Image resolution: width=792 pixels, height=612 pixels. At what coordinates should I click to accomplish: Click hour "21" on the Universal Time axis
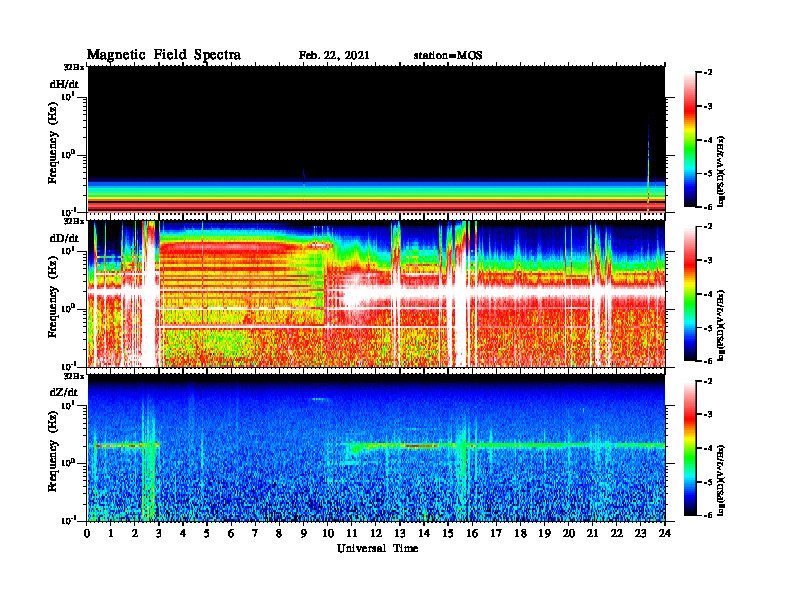point(592,534)
